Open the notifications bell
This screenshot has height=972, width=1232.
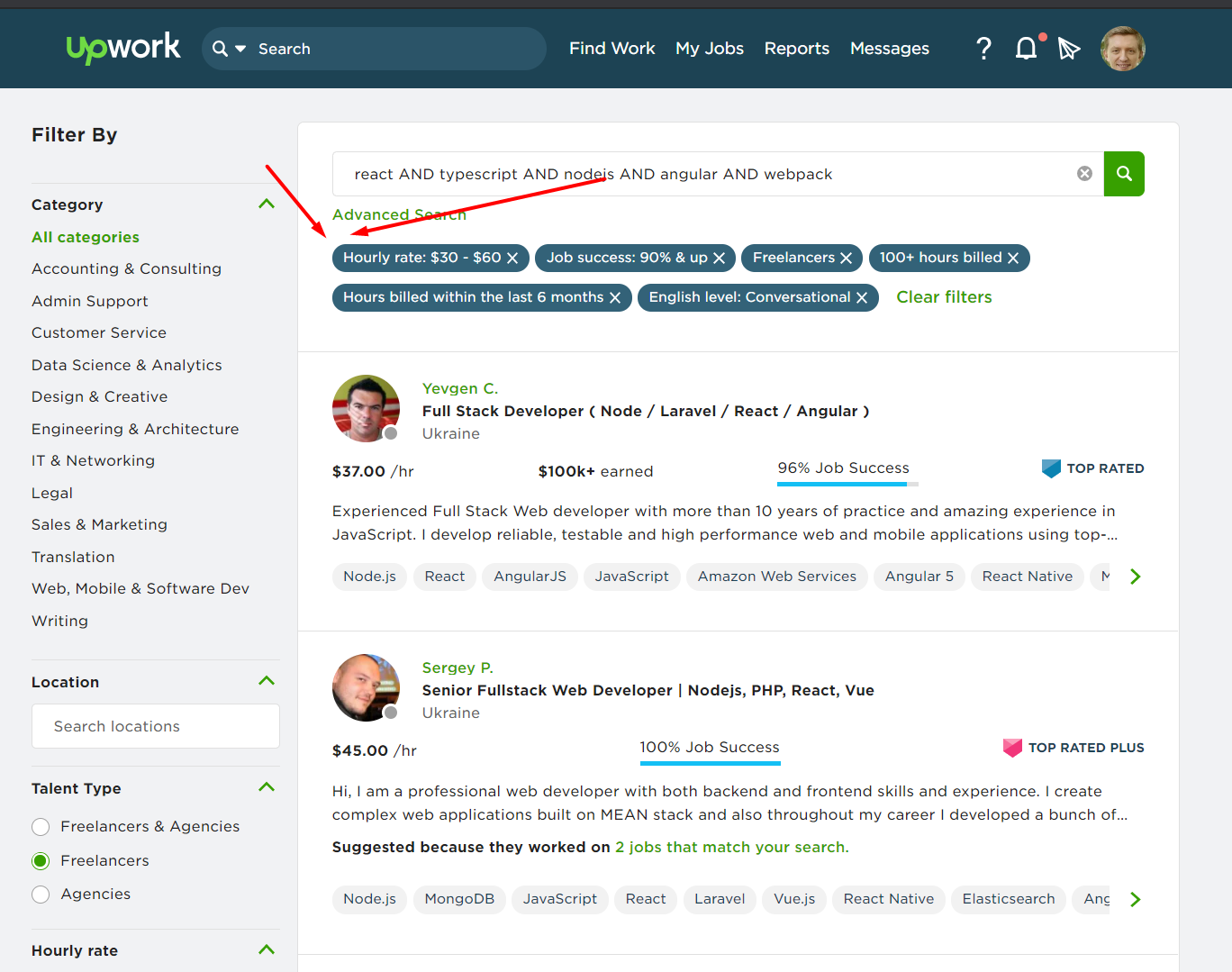tap(1026, 49)
